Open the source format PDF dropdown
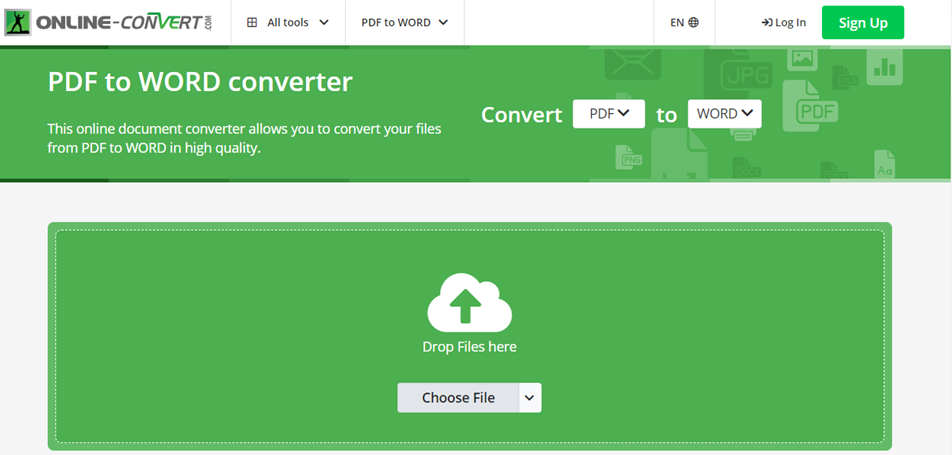 click(x=608, y=114)
